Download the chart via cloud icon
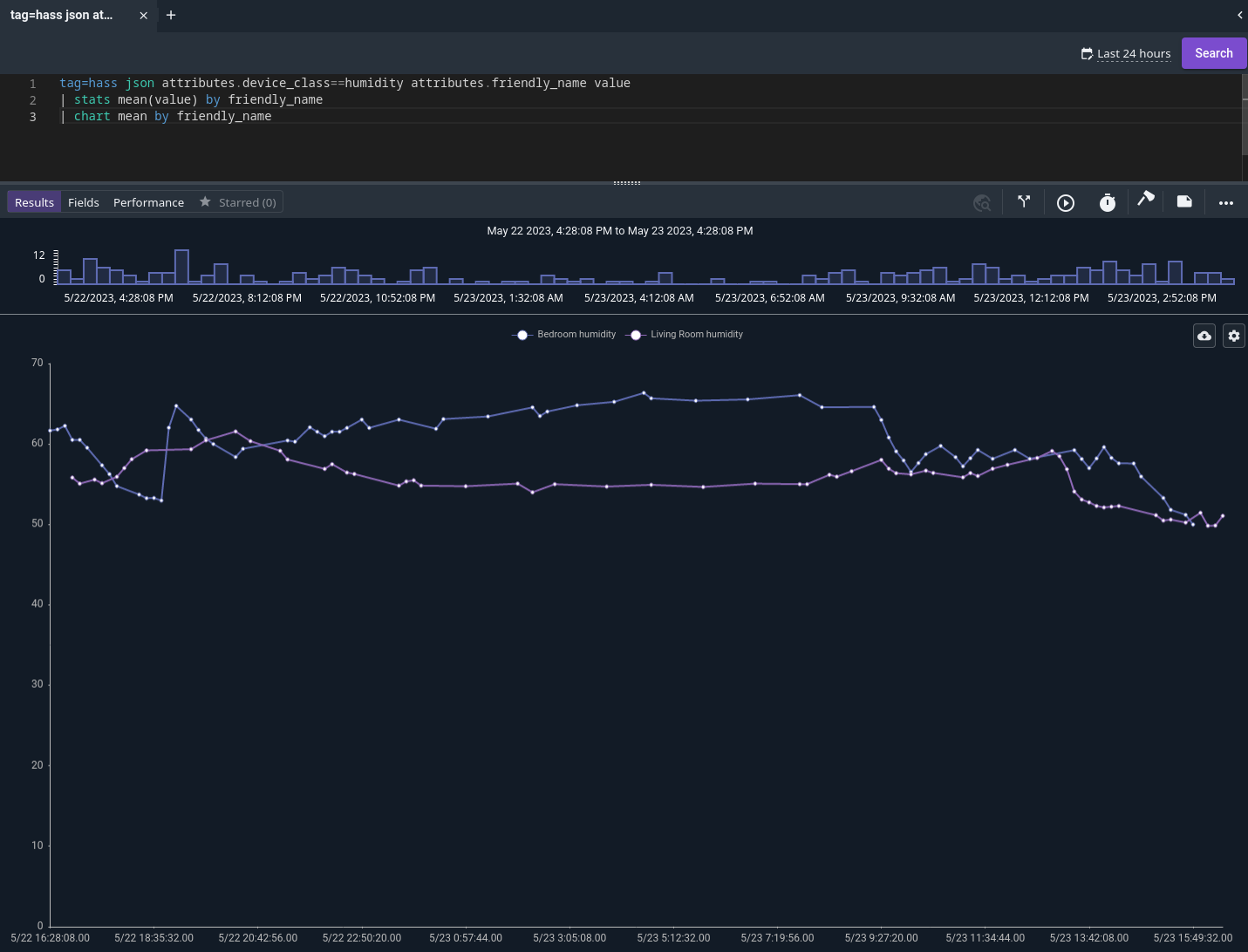 1204,336
